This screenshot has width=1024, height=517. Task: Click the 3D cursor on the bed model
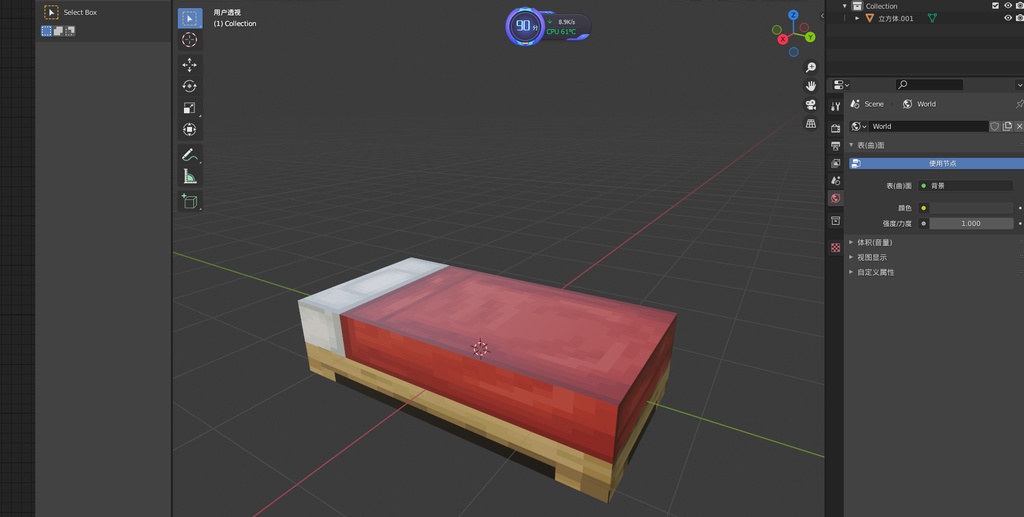(480, 349)
